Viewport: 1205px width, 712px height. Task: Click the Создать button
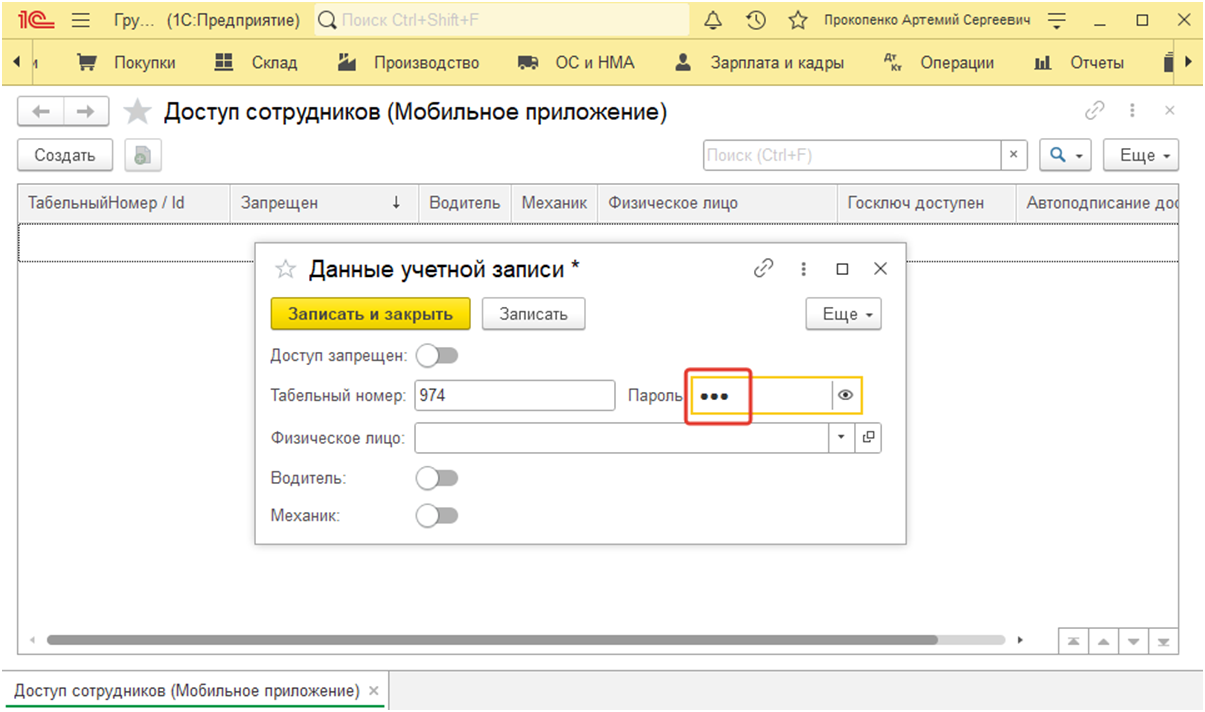tap(65, 155)
